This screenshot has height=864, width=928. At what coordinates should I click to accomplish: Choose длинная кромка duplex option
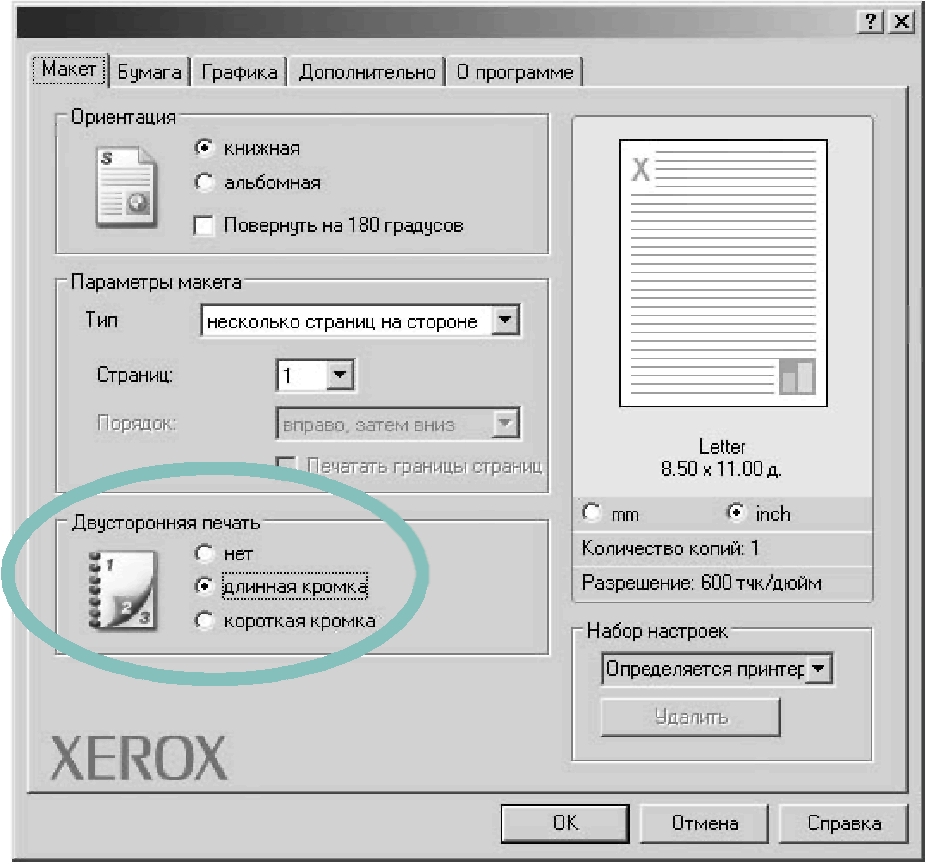coord(205,586)
